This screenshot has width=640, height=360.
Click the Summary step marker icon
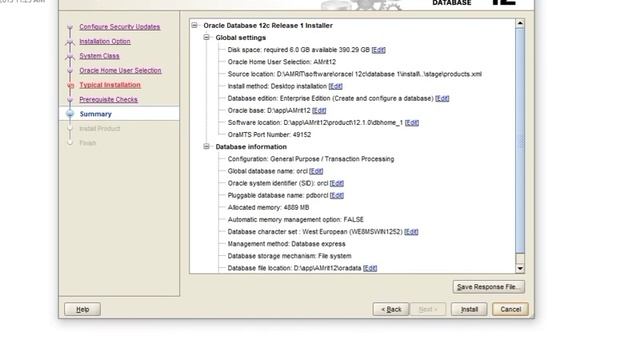pos(70,114)
